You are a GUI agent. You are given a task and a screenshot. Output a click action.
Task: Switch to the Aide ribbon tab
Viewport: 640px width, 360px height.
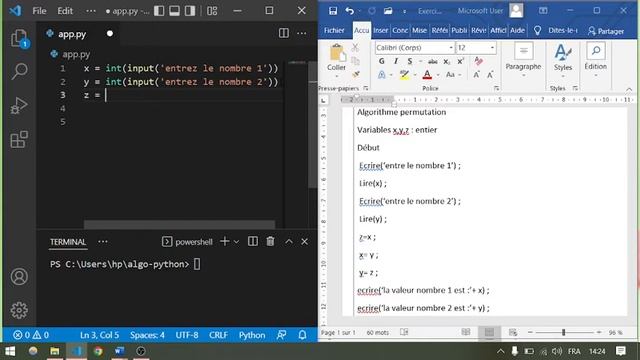[x=517, y=31]
